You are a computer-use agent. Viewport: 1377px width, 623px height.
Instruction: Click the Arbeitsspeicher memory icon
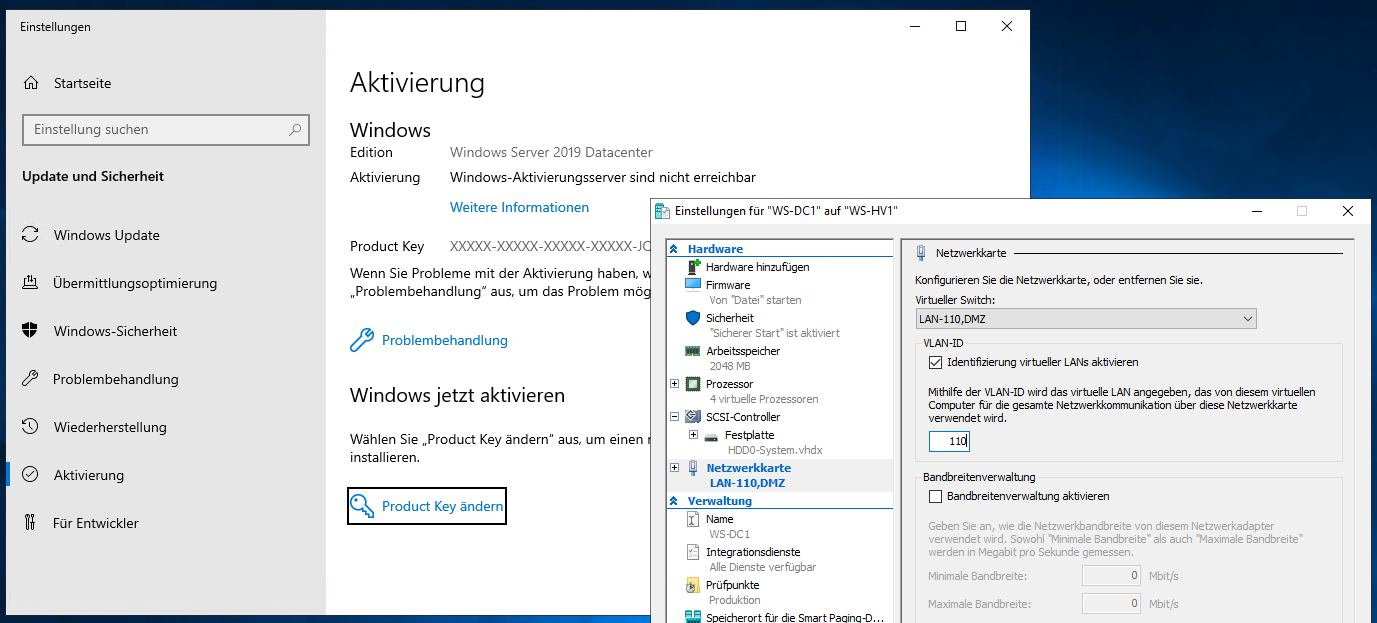693,351
